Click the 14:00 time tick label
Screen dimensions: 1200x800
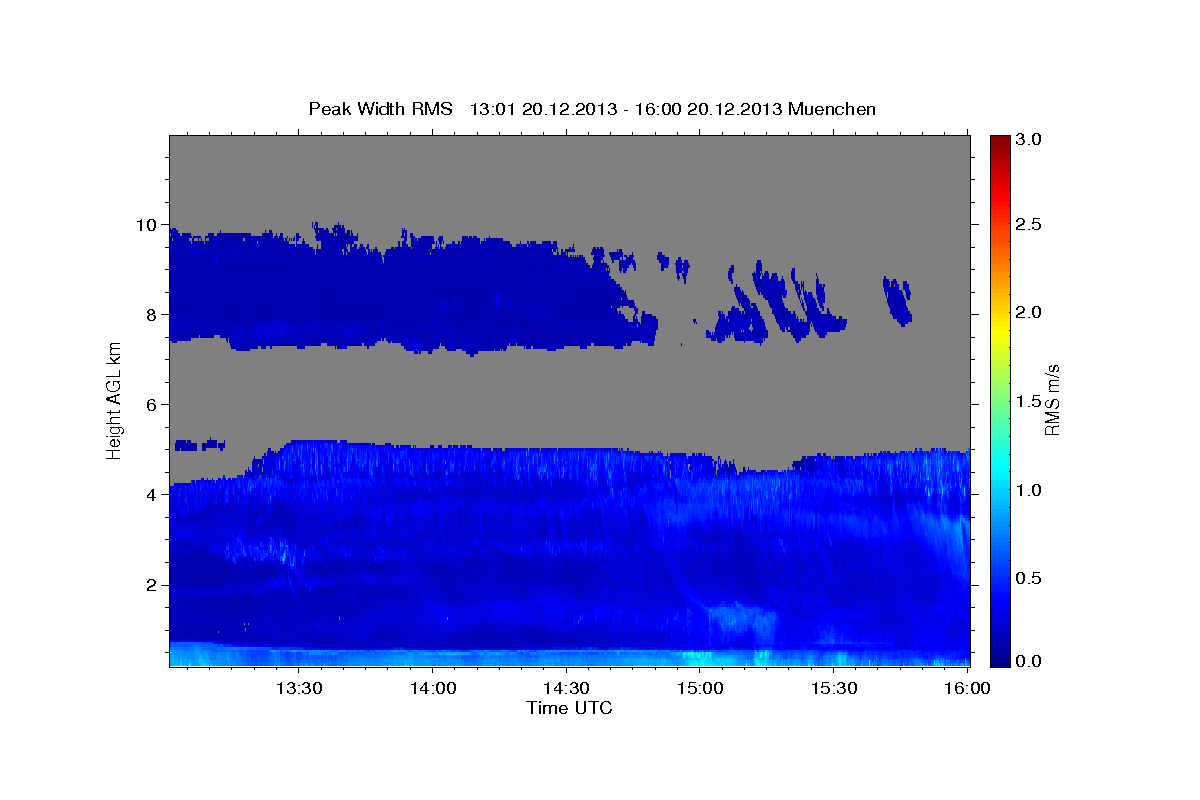[432, 688]
